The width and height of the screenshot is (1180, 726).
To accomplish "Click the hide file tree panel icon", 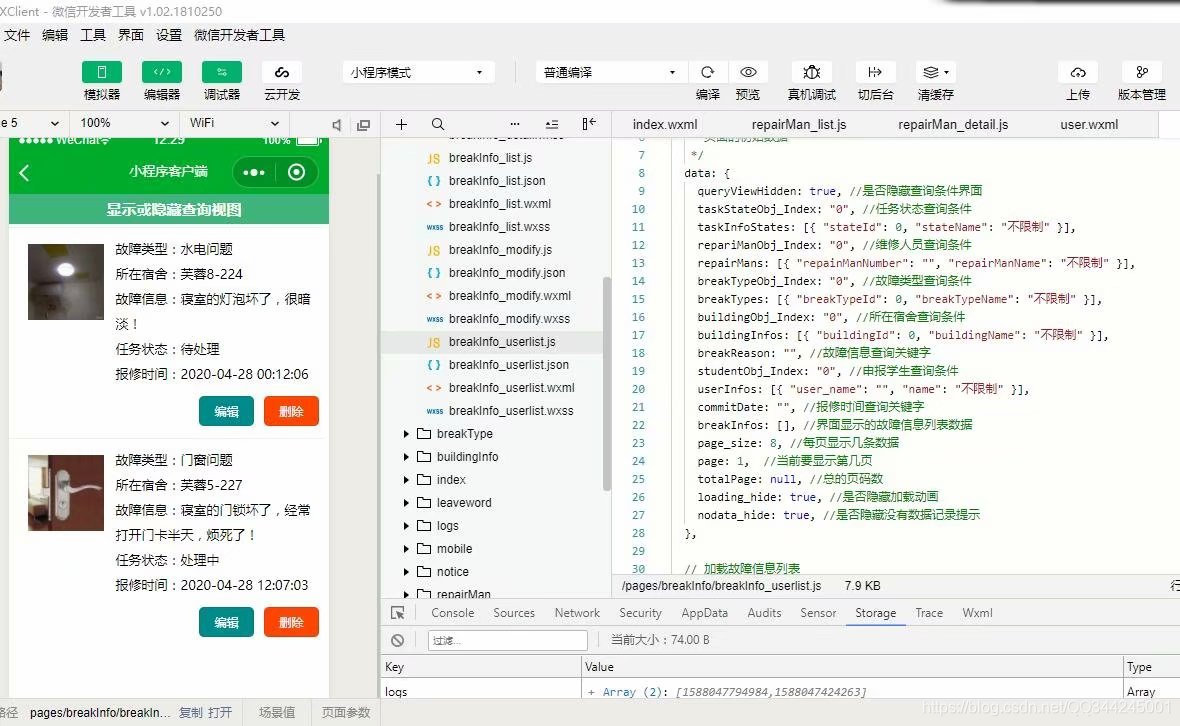I will [589, 123].
